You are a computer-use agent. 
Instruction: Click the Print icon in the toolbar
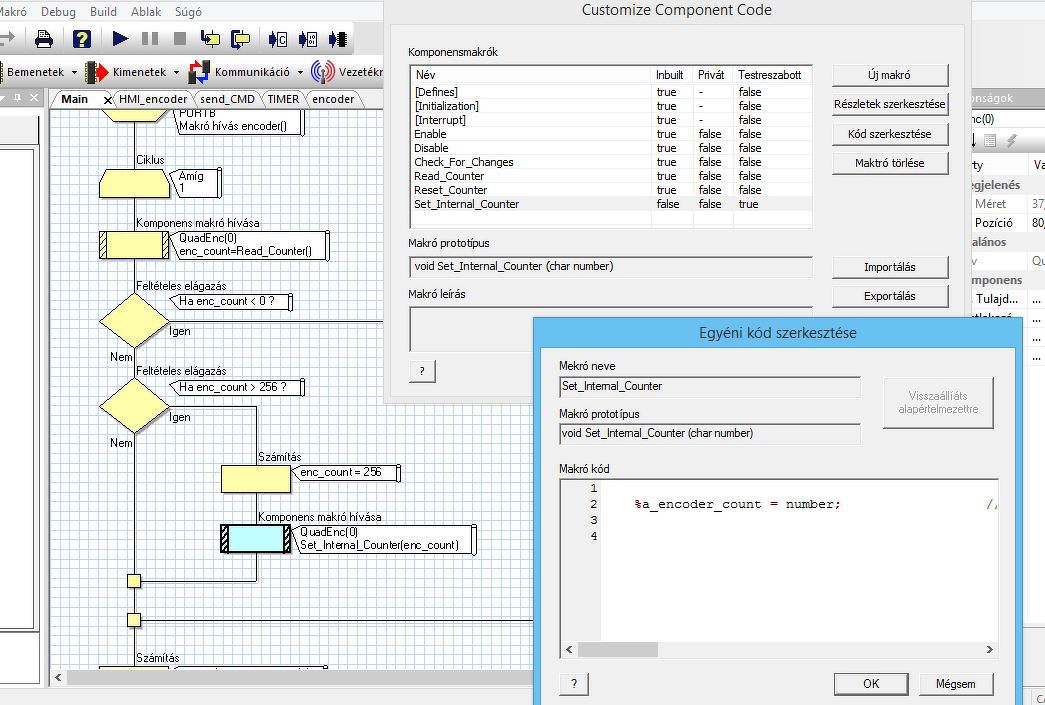(44, 39)
